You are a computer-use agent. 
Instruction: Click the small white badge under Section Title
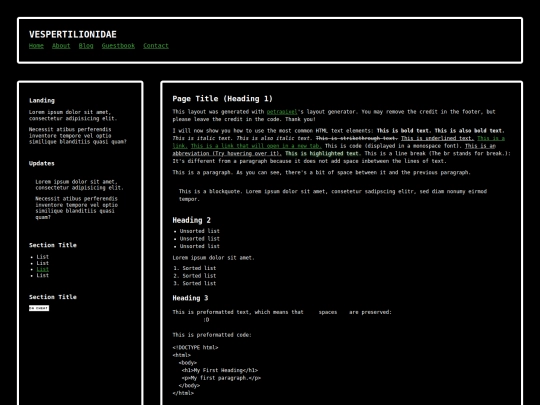point(39,308)
